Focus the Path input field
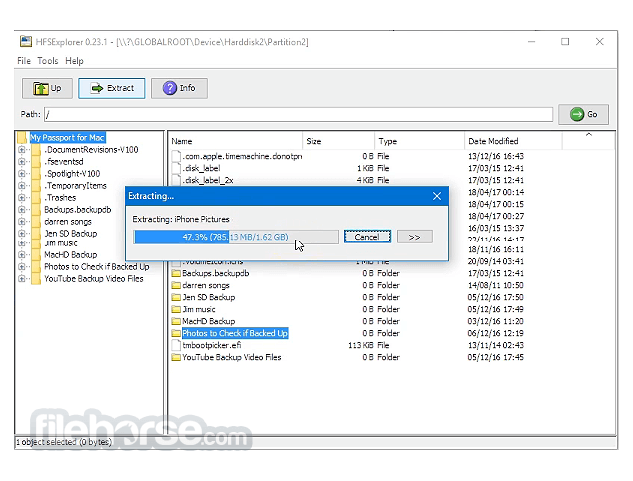The height and width of the screenshot is (481, 633). (x=298, y=115)
